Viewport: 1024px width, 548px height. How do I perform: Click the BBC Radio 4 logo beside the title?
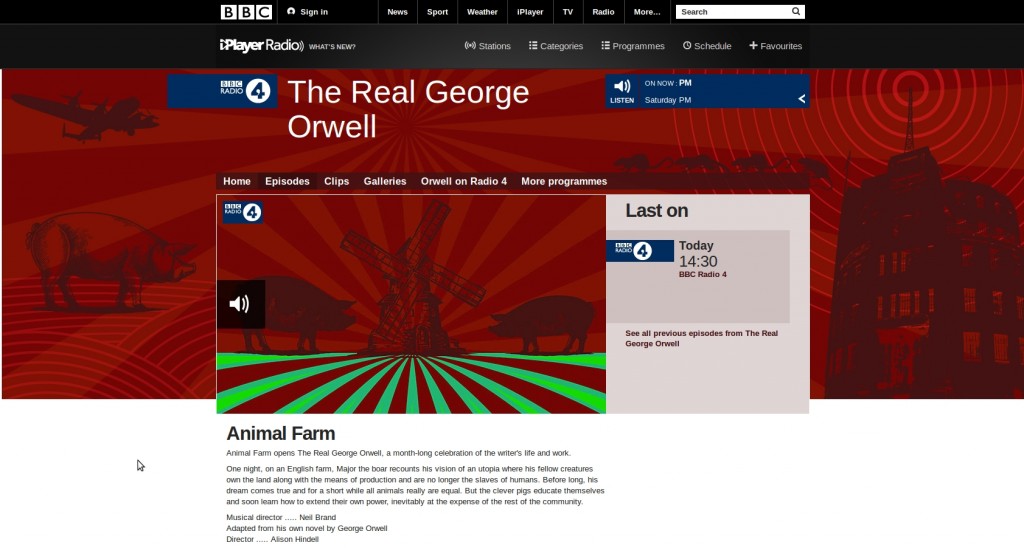(245, 91)
